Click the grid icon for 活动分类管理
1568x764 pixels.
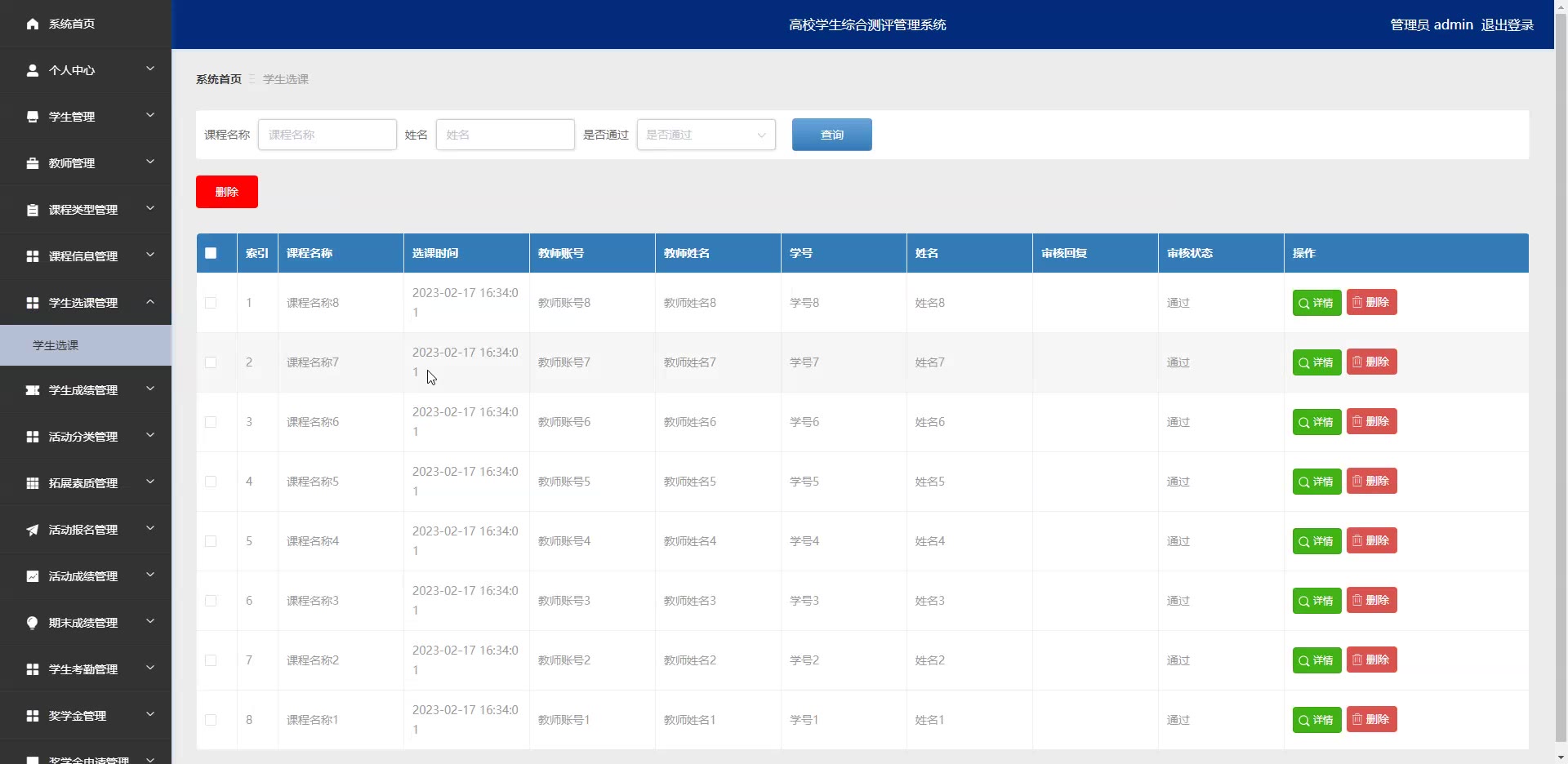(33, 437)
